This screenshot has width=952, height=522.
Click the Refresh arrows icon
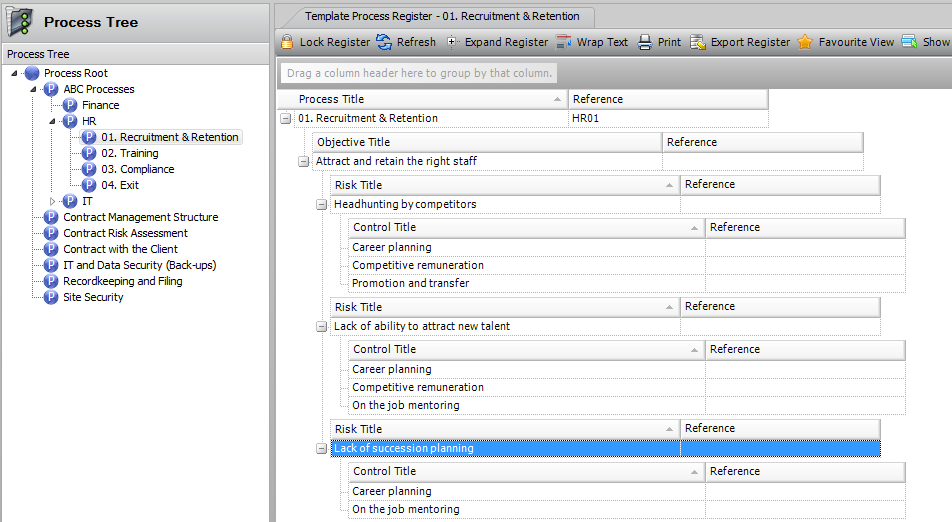[x=384, y=42]
